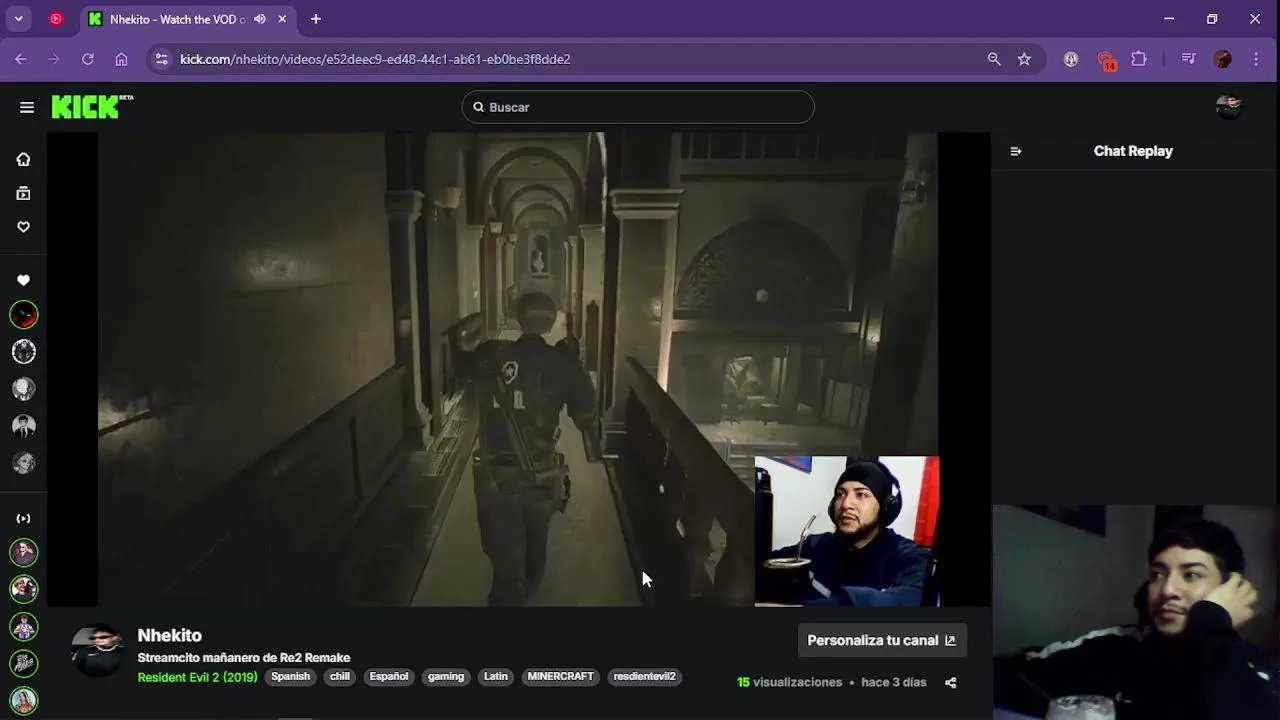Click the filled white heart sidebar icon
The height and width of the screenshot is (720, 1280).
click(x=23, y=281)
